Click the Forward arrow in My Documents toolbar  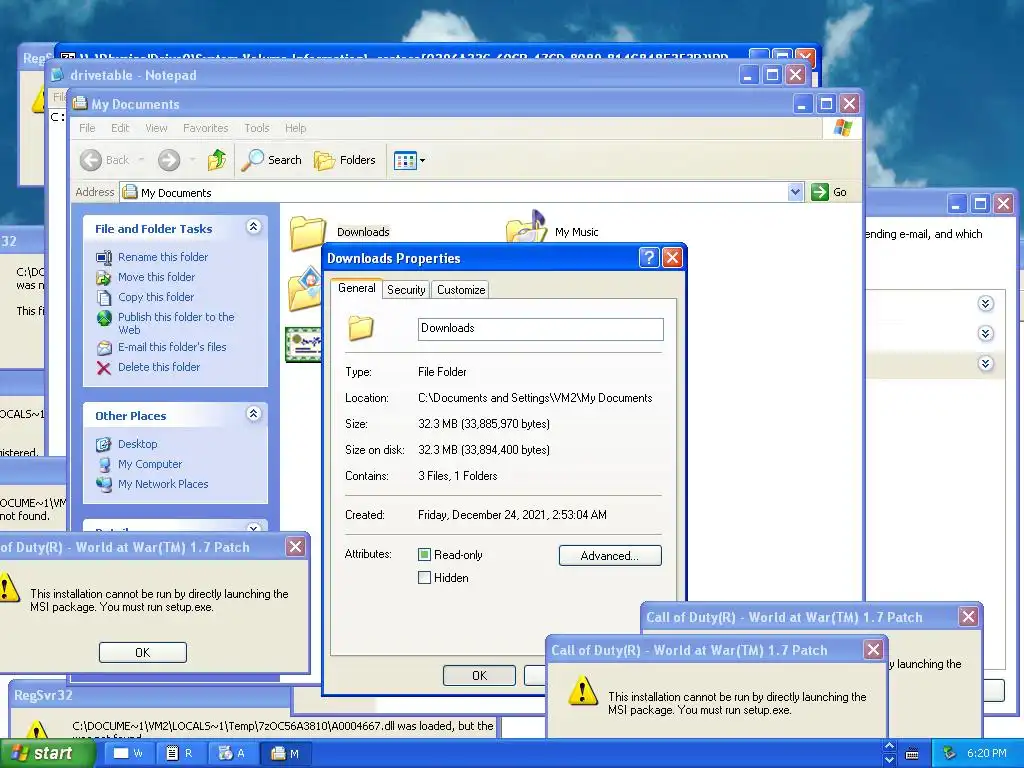pos(168,160)
